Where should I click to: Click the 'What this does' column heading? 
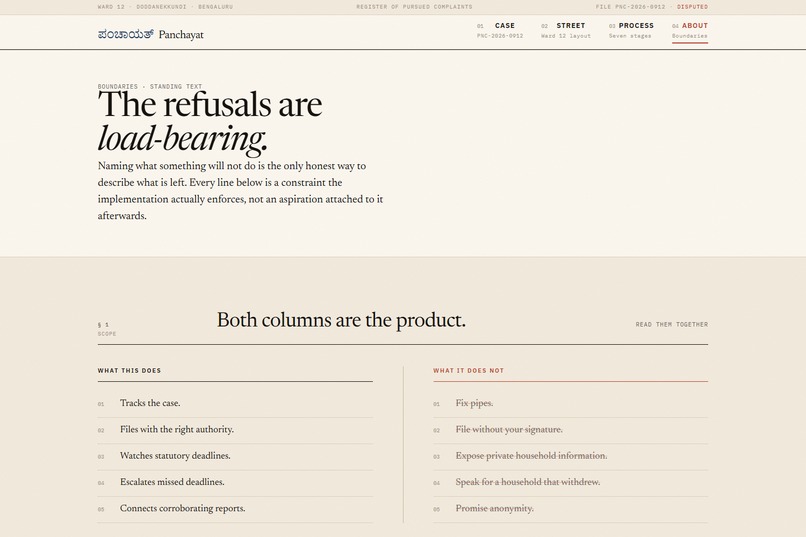[x=129, y=371]
